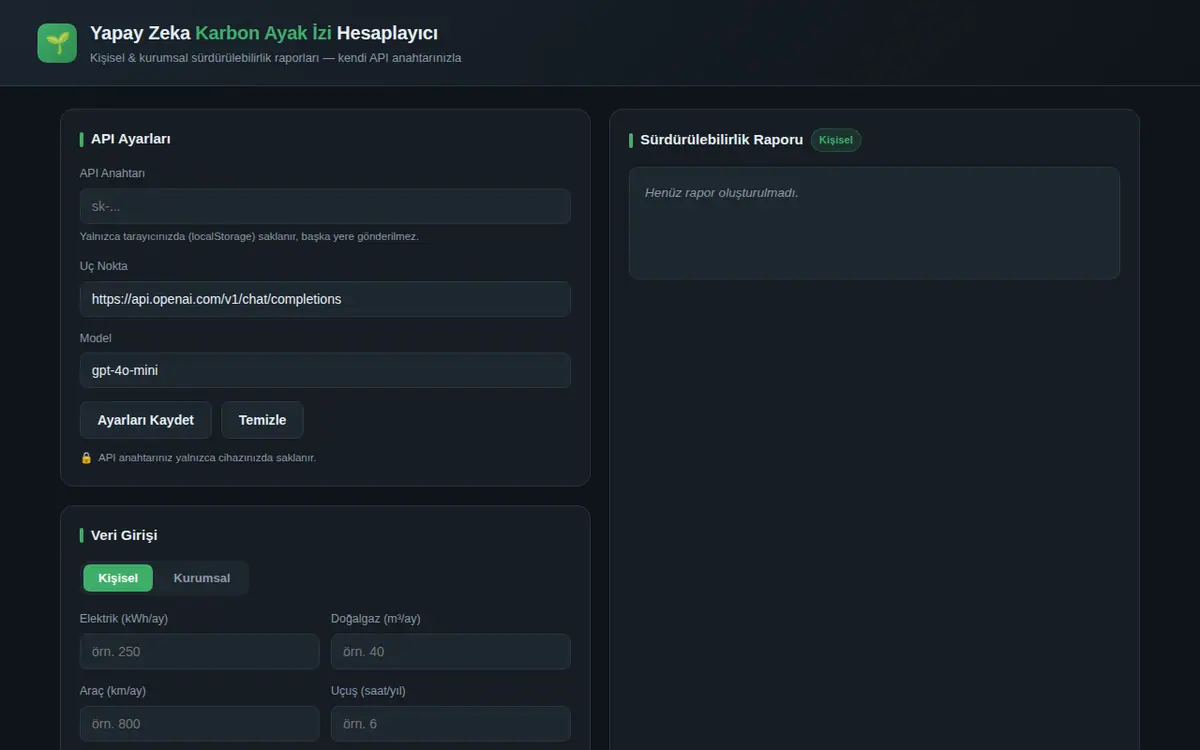This screenshot has height=750, width=1200.
Task: Click the Veri Girişi section heading
Action: [124, 535]
